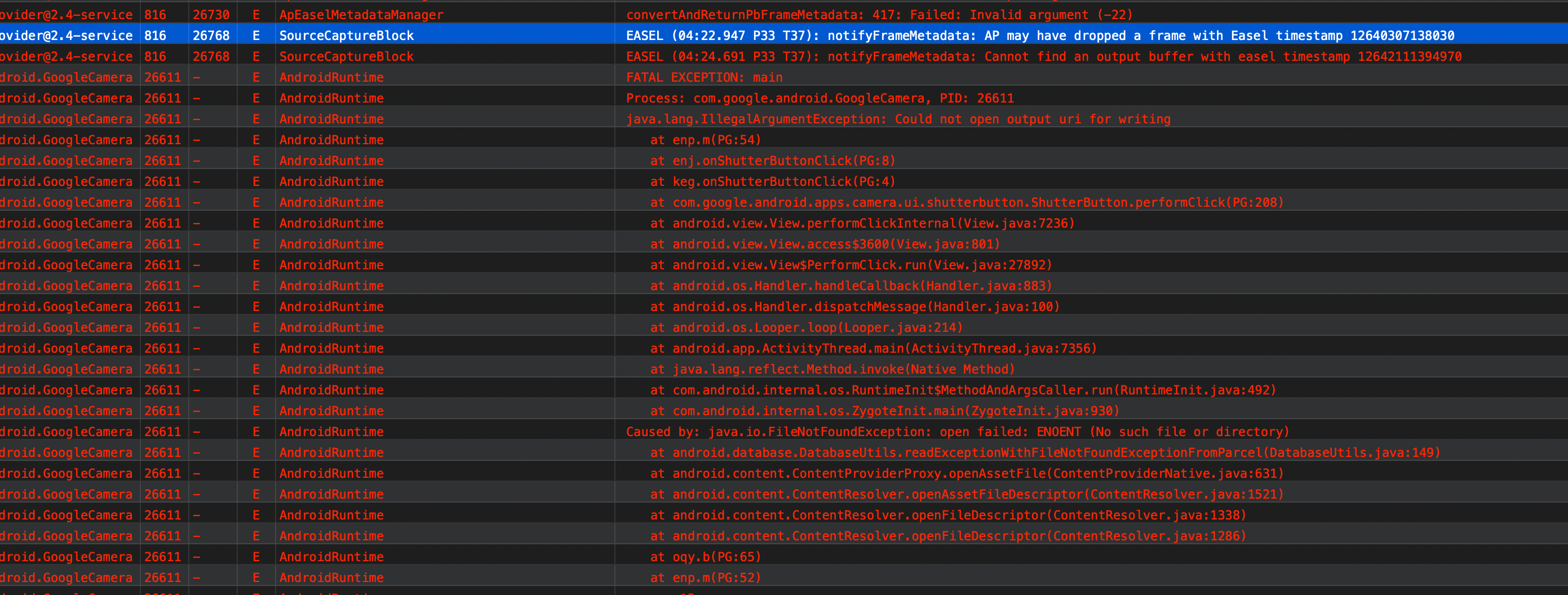The width and height of the screenshot is (1568, 595).
Task: Click the 'at enp.m(PG:54)' stack frame
Action: tap(706, 140)
